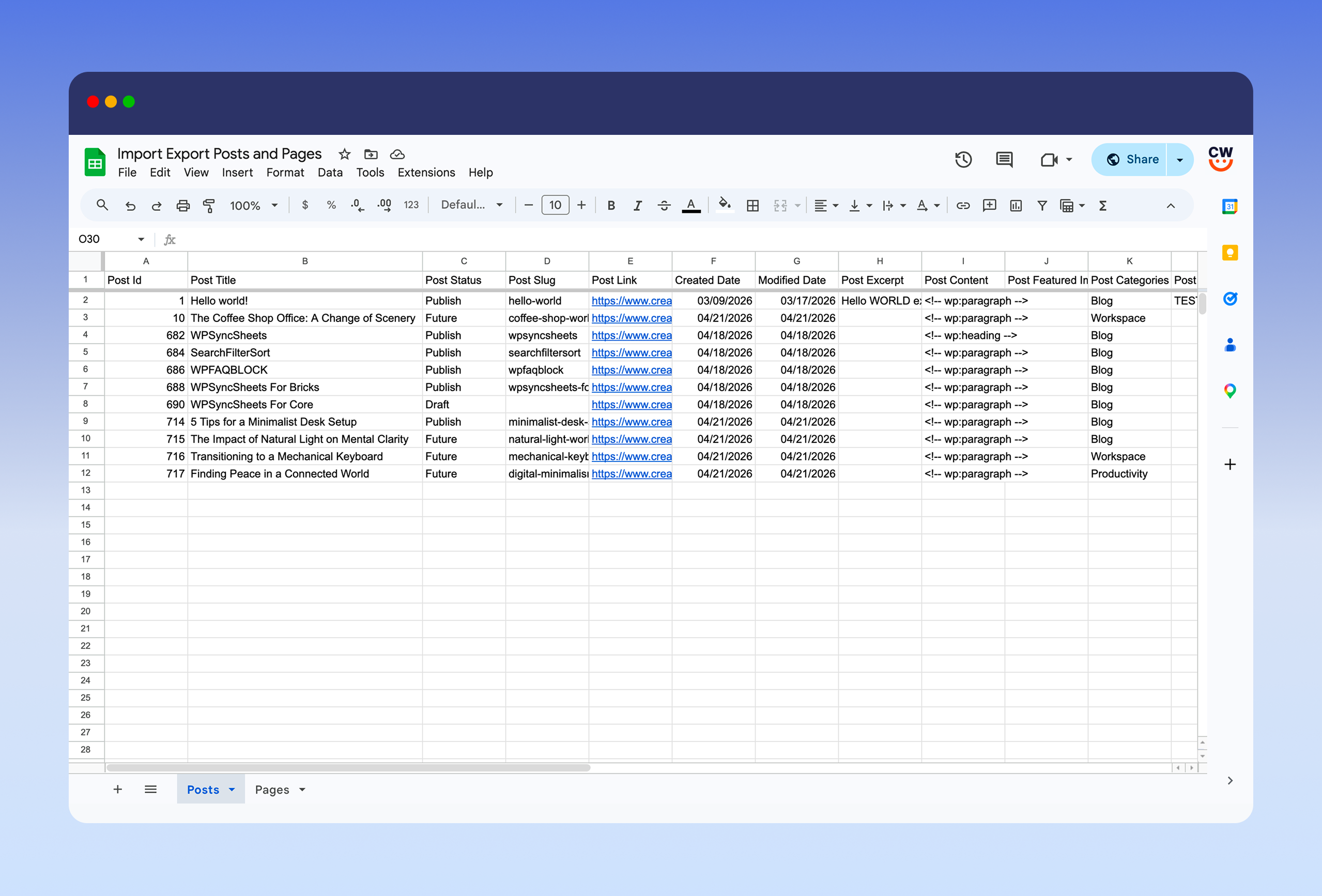
Task: Click the merge cells icon
Action: click(x=780, y=205)
